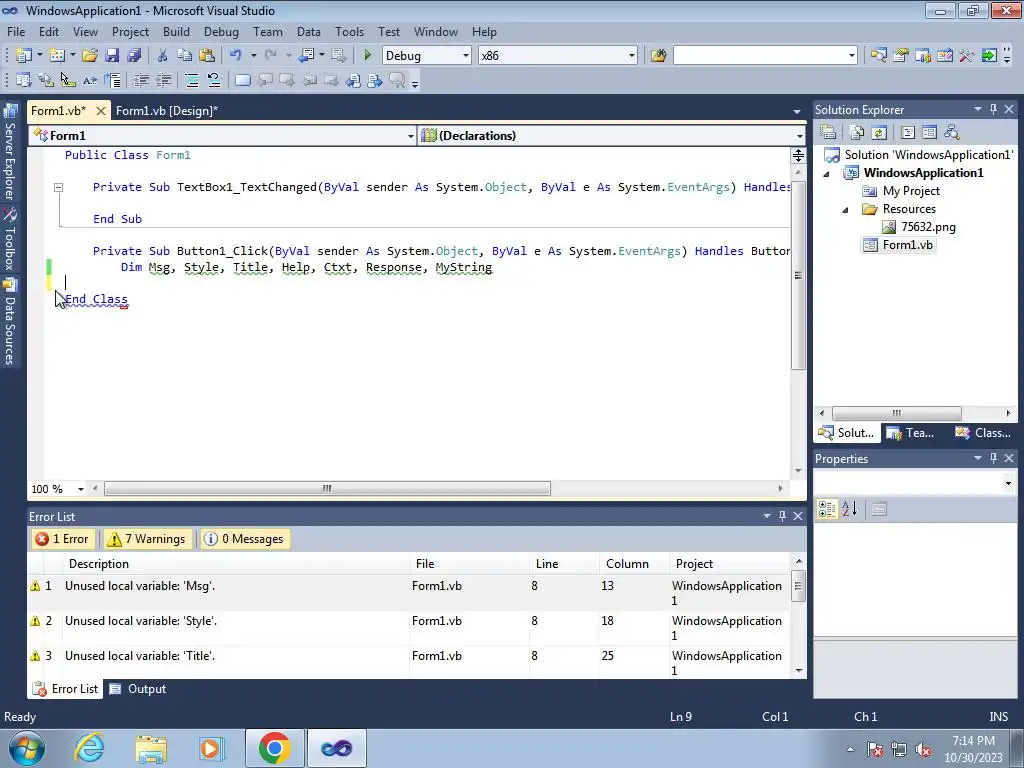The image size is (1024, 768).
Task: Collapse the WindowsApplication1 project node
Action: coord(826,174)
